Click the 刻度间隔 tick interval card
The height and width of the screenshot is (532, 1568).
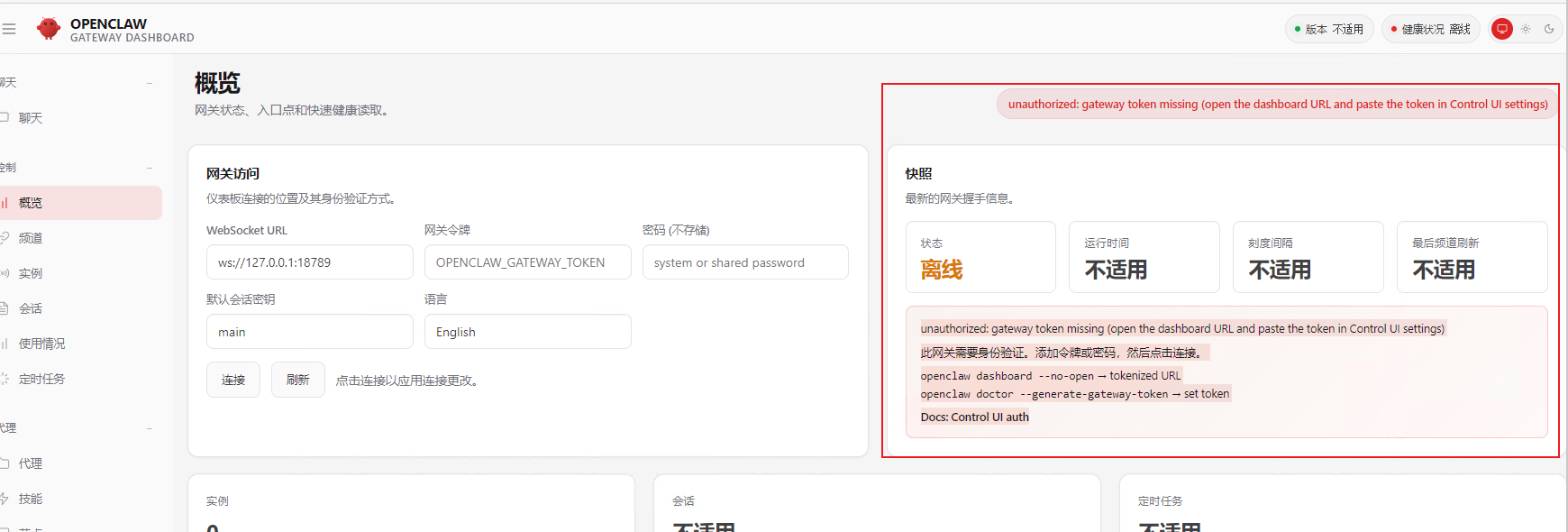click(x=1308, y=257)
